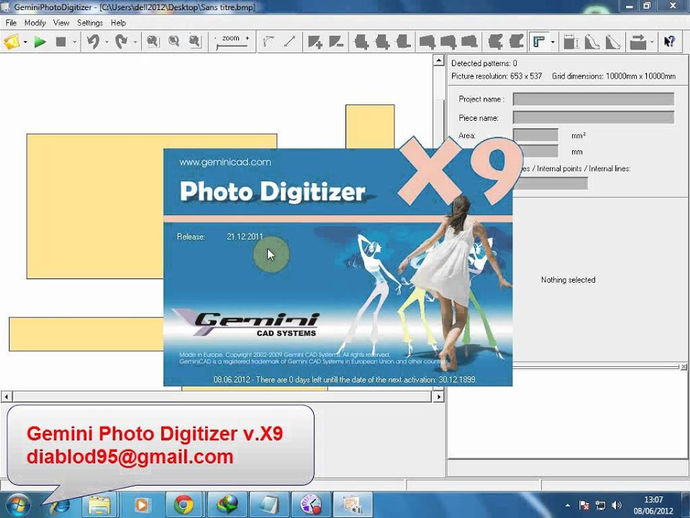This screenshot has height=518, width=690.
Task: Expand dropdown beside the teal corner-shape tool
Action: [x=553, y=42]
